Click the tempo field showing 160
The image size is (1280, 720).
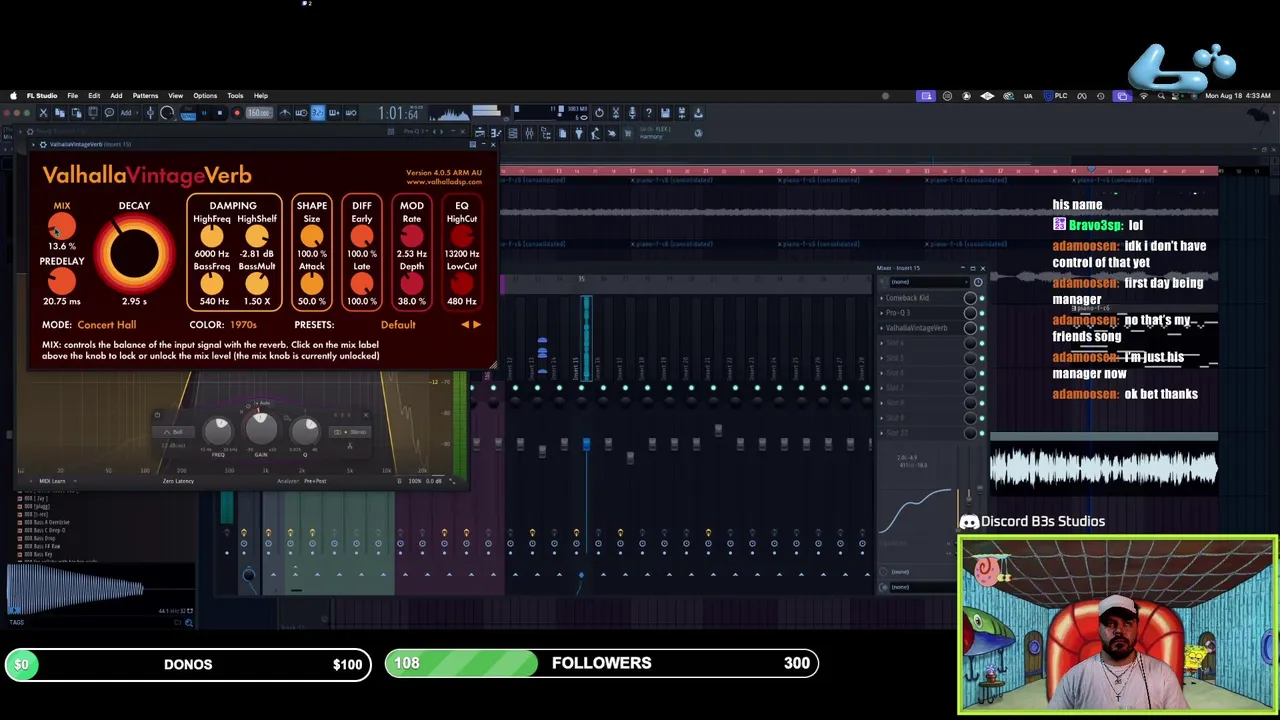point(259,113)
